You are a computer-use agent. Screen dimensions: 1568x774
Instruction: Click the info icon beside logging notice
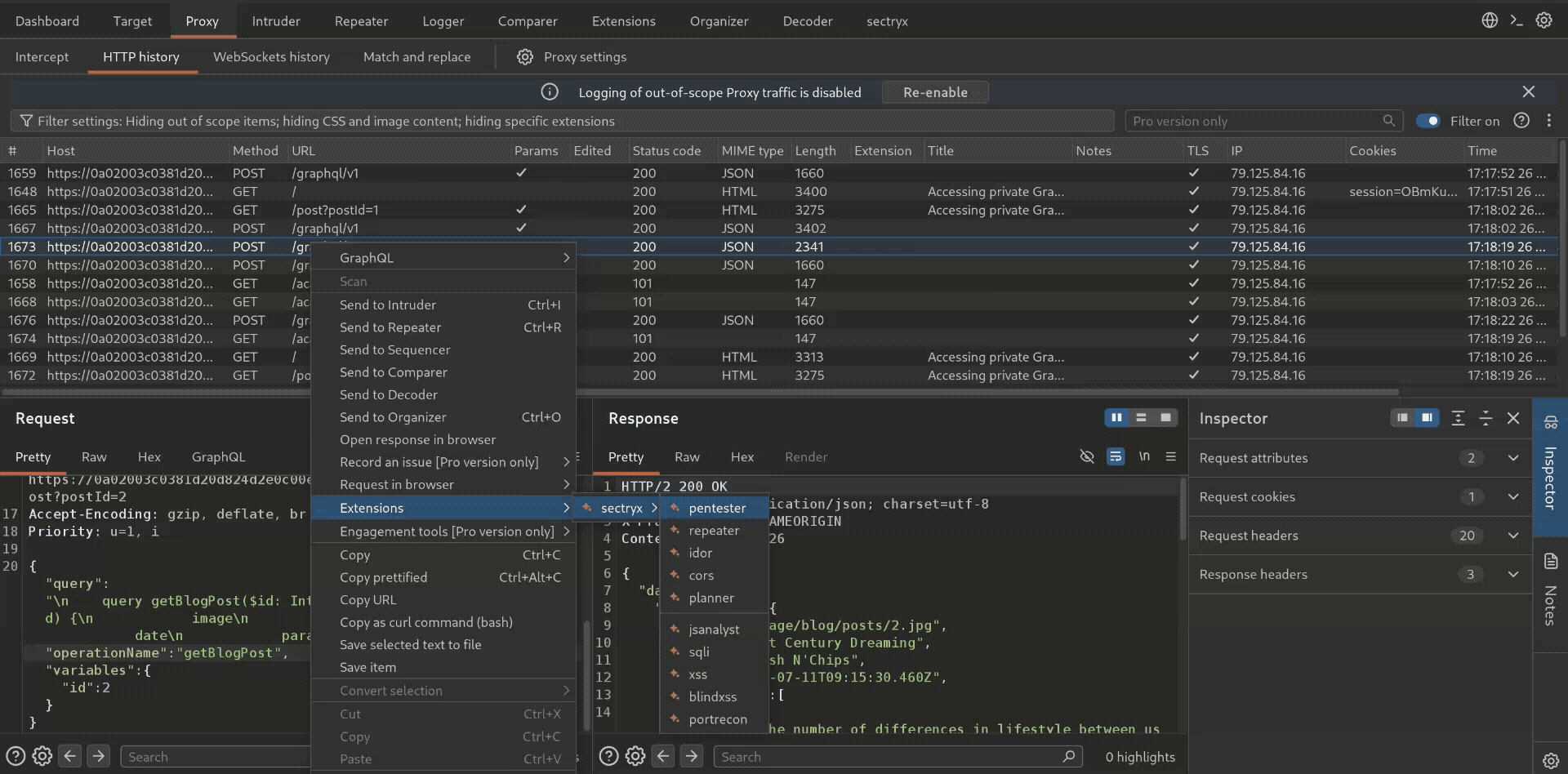(x=550, y=92)
